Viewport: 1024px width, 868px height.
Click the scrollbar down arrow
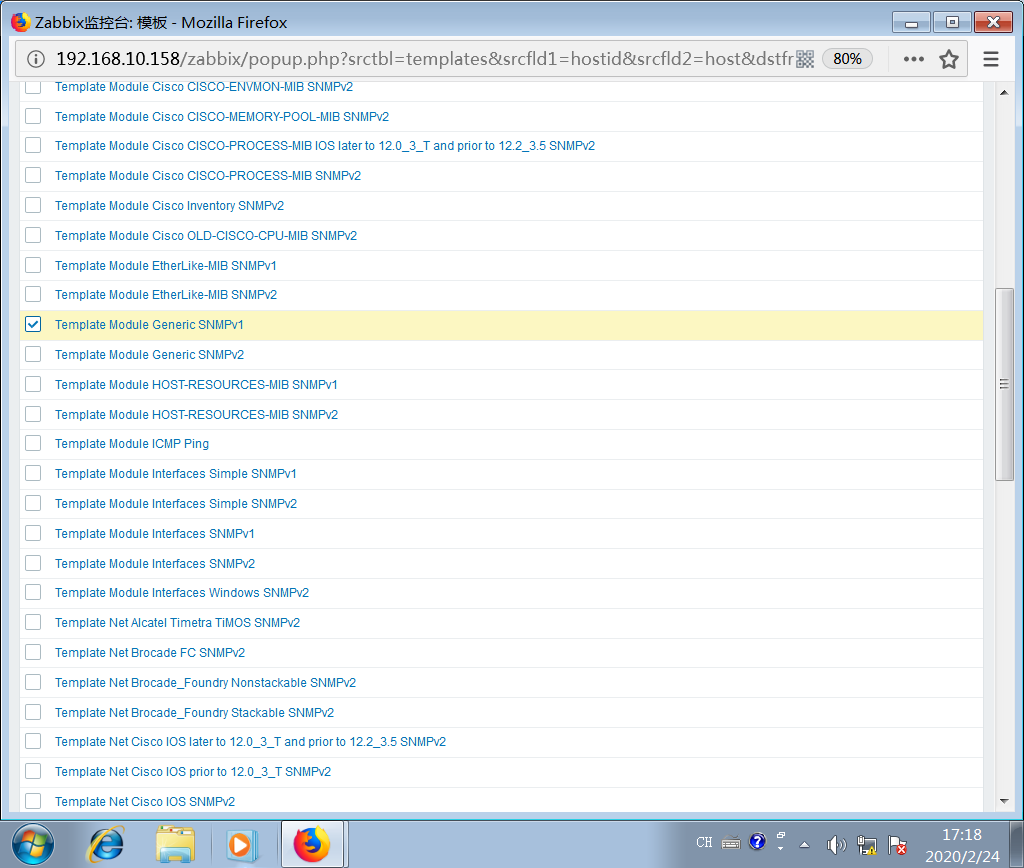click(1004, 801)
